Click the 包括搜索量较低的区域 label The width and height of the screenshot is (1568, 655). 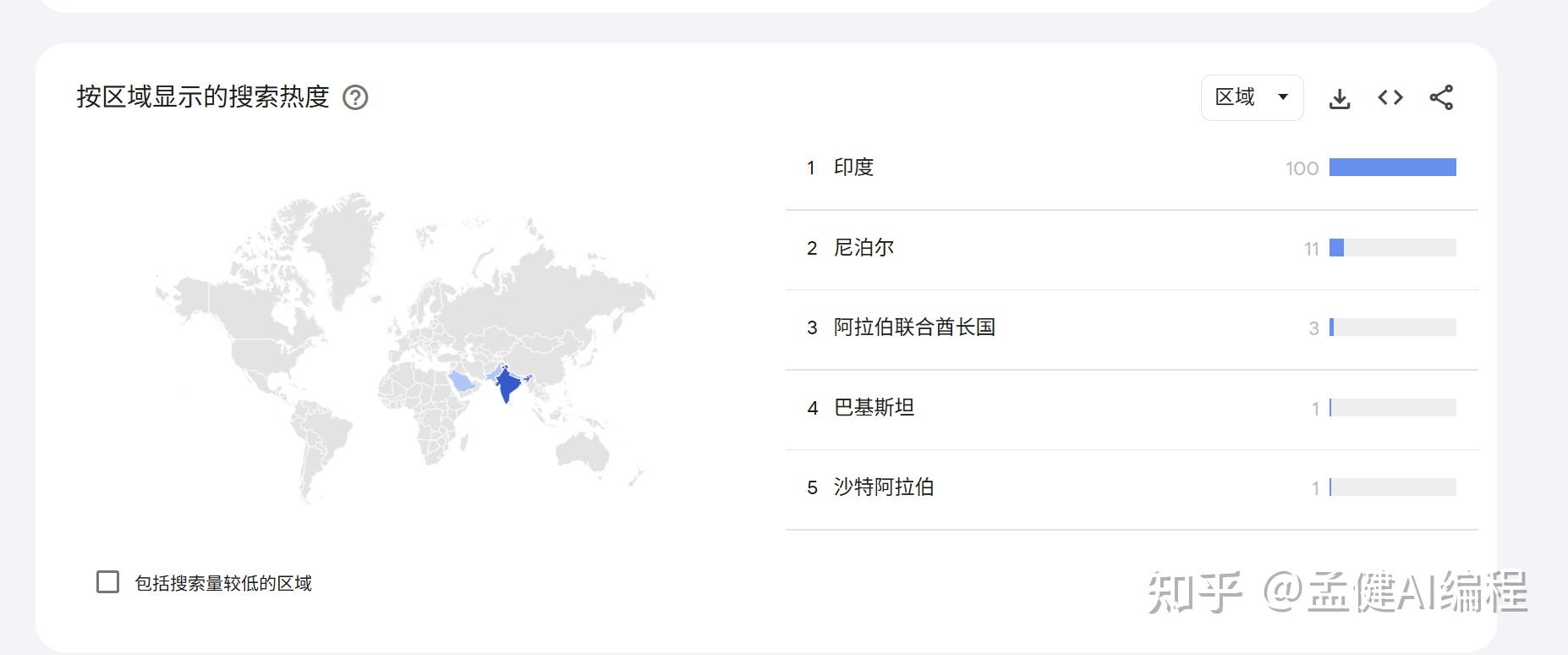pyautogui.click(x=223, y=583)
